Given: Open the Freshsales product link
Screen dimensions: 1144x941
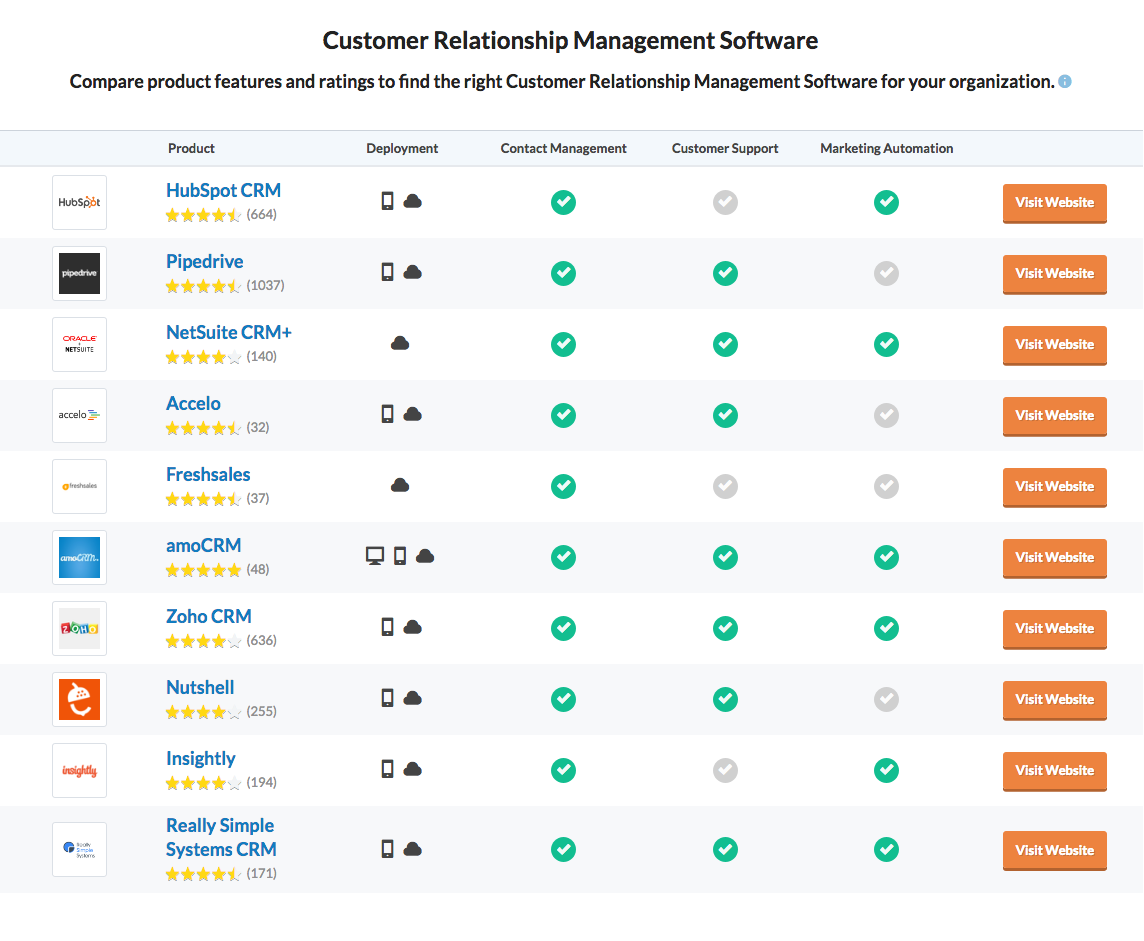Looking at the screenshot, I should (x=208, y=474).
